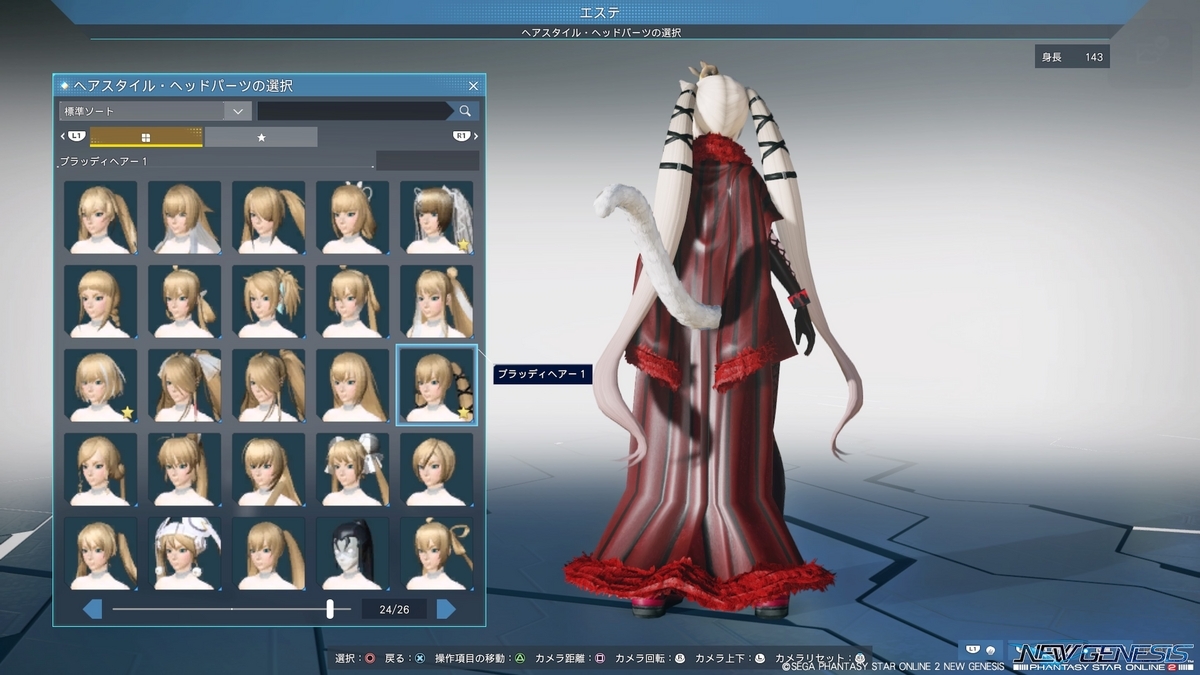Click the カメラ上下 control hint

coord(730,659)
